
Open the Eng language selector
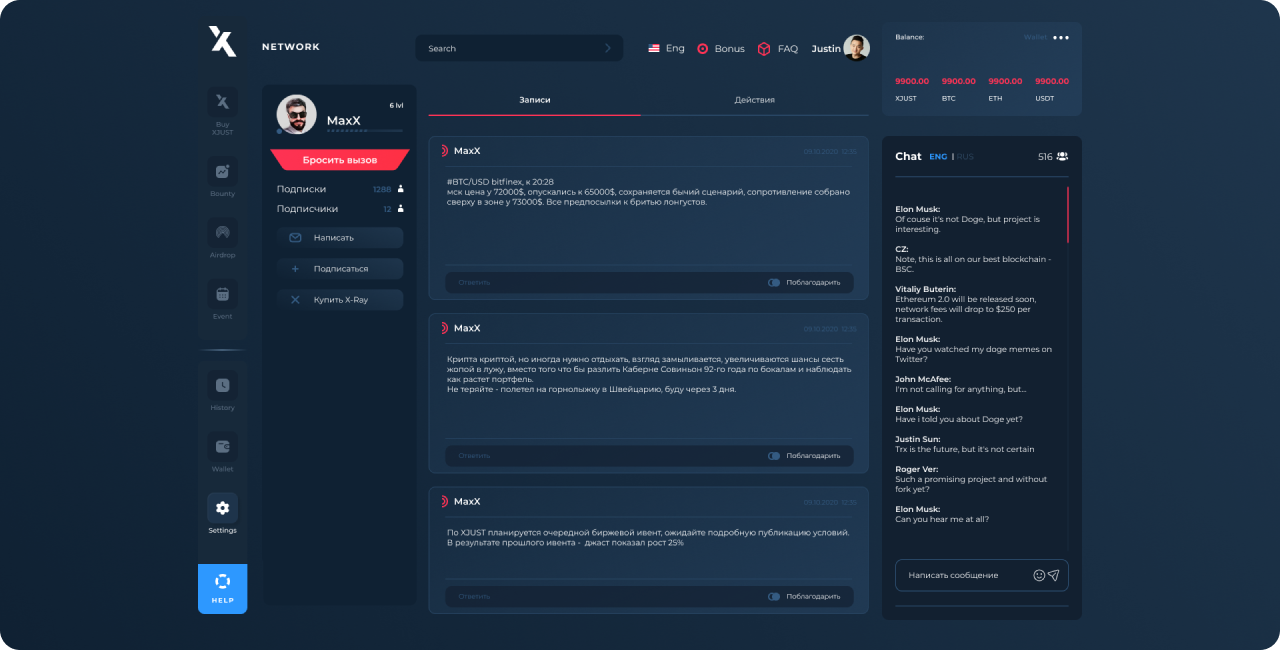[x=666, y=48]
